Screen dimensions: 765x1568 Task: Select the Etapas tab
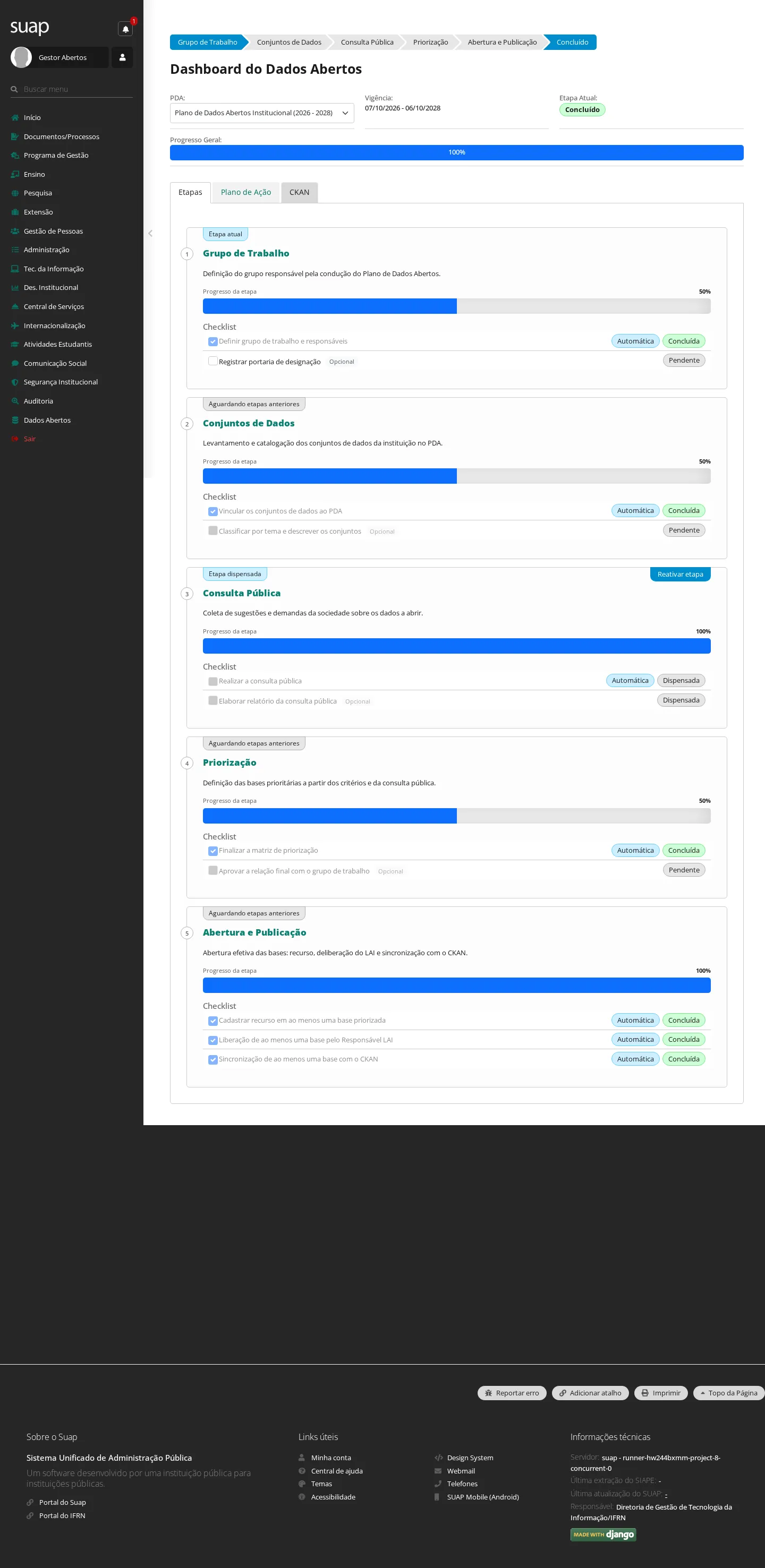pos(190,192)
